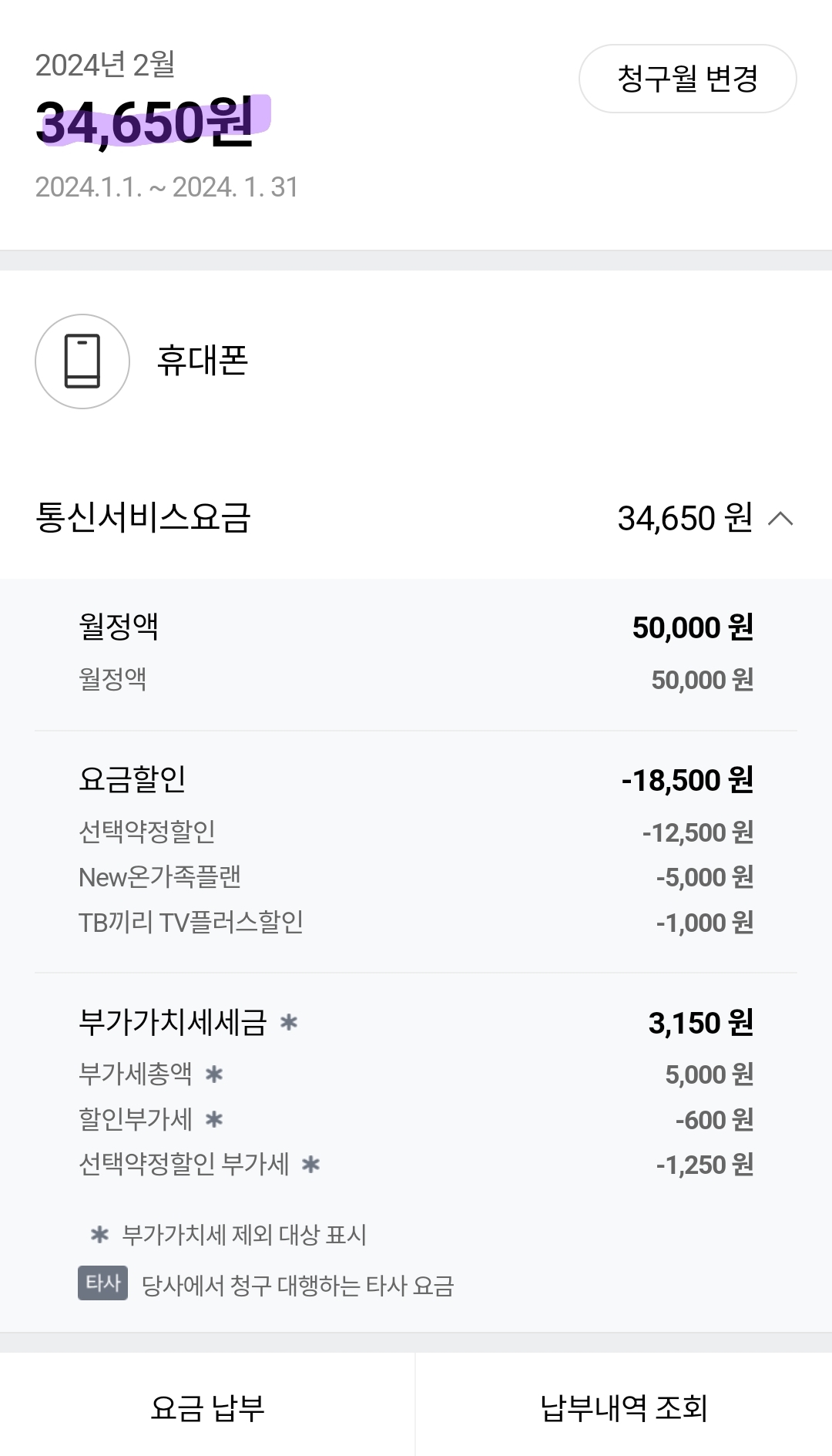The width and height of the screenshot is (832, 1456).
Task: Tap the asterisk next to 부가가치세세금
Action: click(289, 1023)
